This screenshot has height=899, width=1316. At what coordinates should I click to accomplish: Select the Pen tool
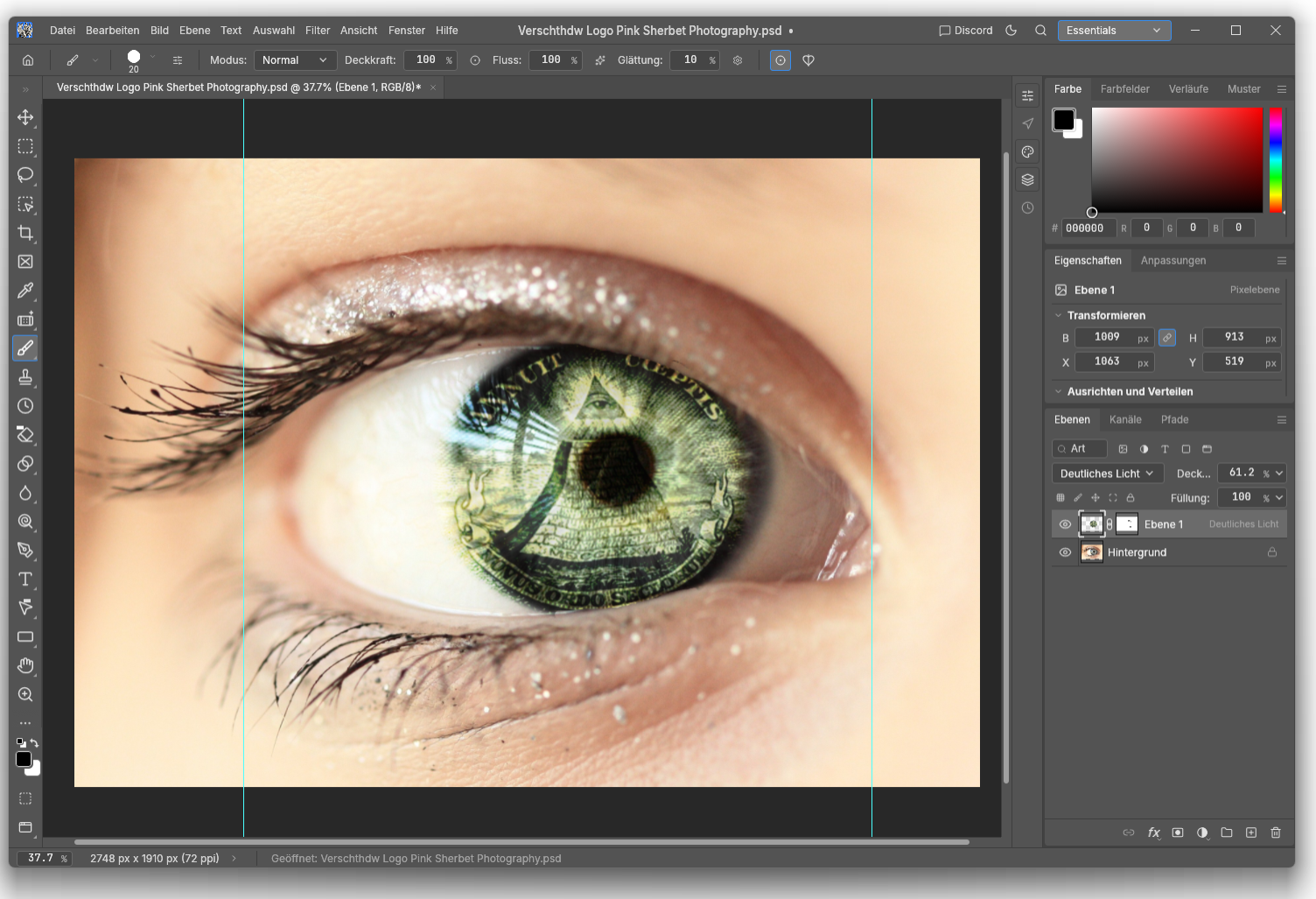[25, 551]
